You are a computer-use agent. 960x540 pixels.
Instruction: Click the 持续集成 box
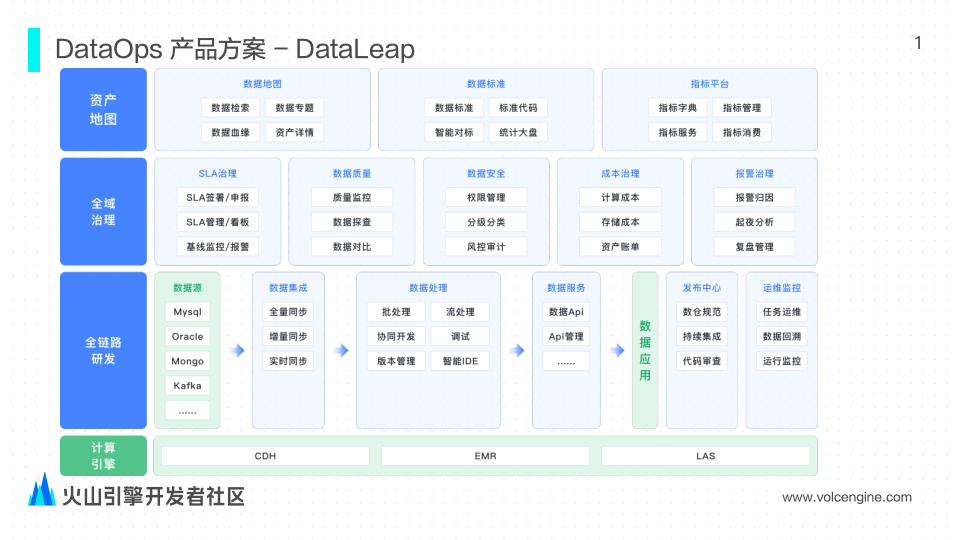(x=702, y=337)
